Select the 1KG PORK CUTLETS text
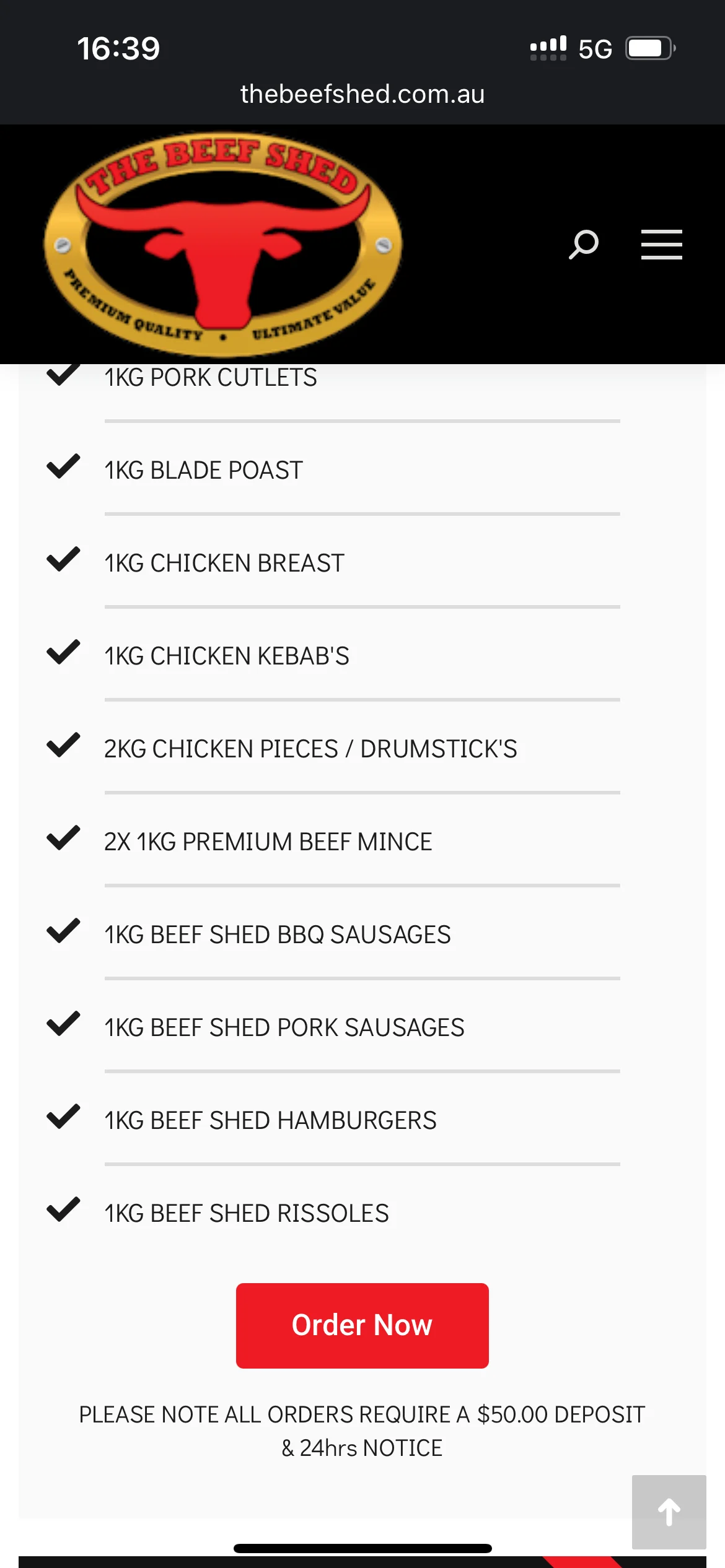The height and width of the screenshot is (1568, 725). [x=211, y=378]
